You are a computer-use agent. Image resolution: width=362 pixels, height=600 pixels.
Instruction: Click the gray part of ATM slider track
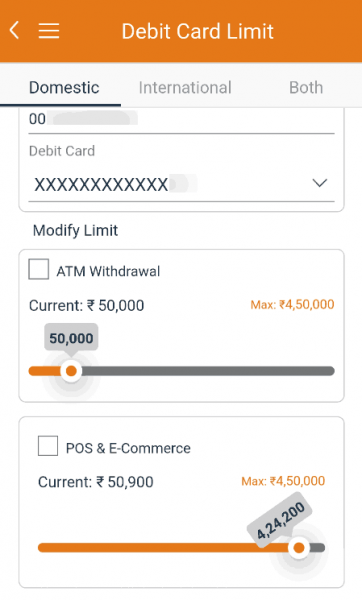coord(208,371)
